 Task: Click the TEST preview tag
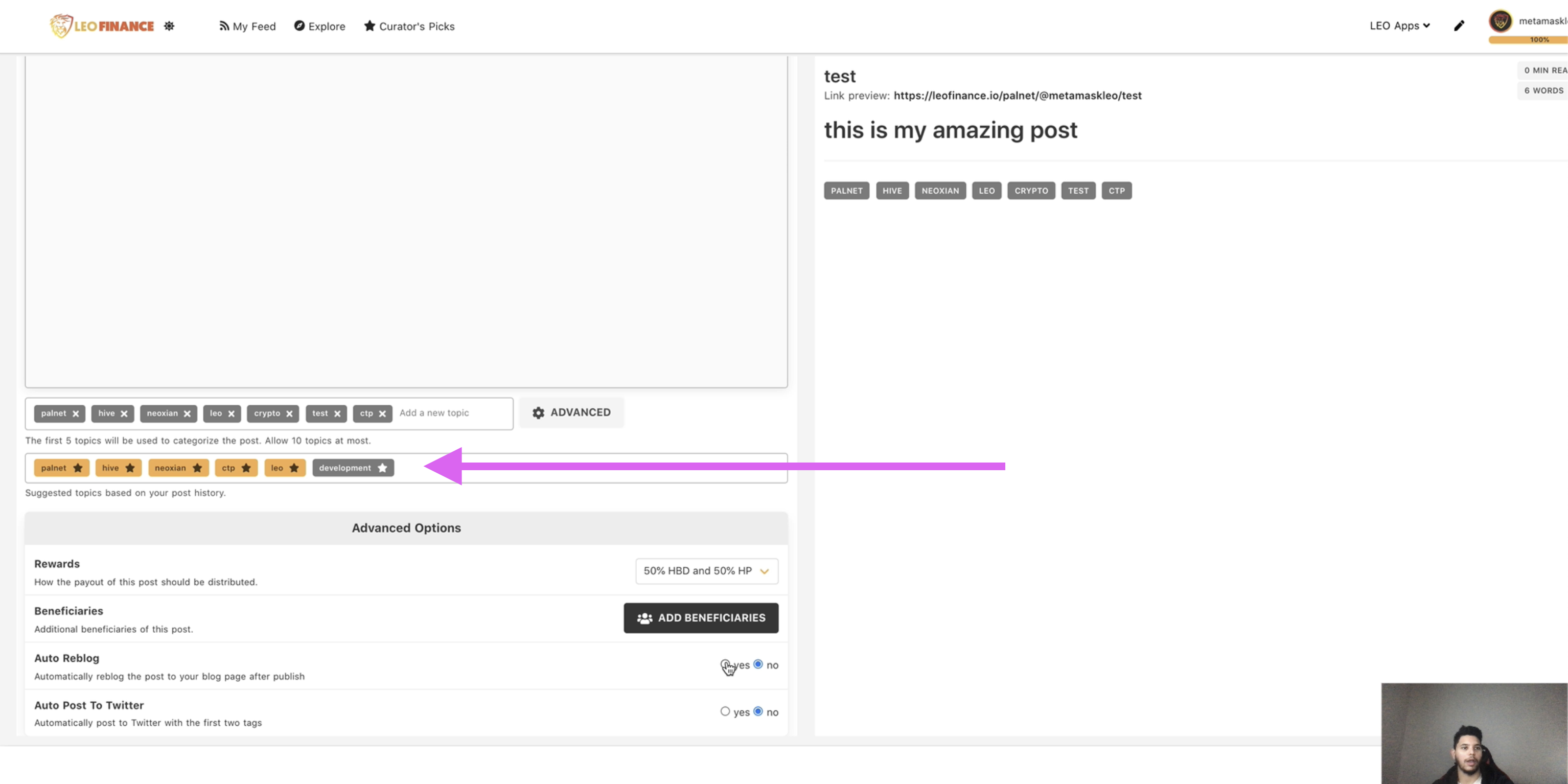[x=1078, y=191]
